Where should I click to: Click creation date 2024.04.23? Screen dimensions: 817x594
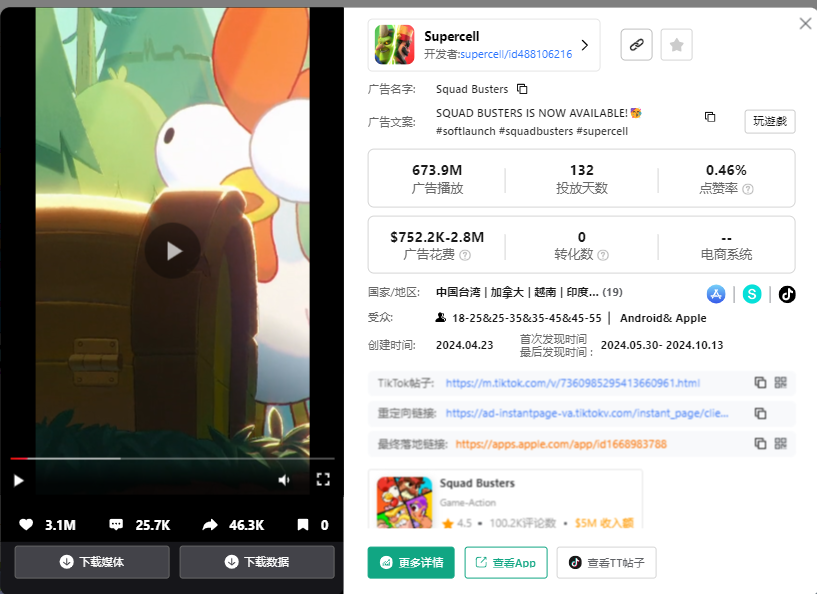coord(464,345)
